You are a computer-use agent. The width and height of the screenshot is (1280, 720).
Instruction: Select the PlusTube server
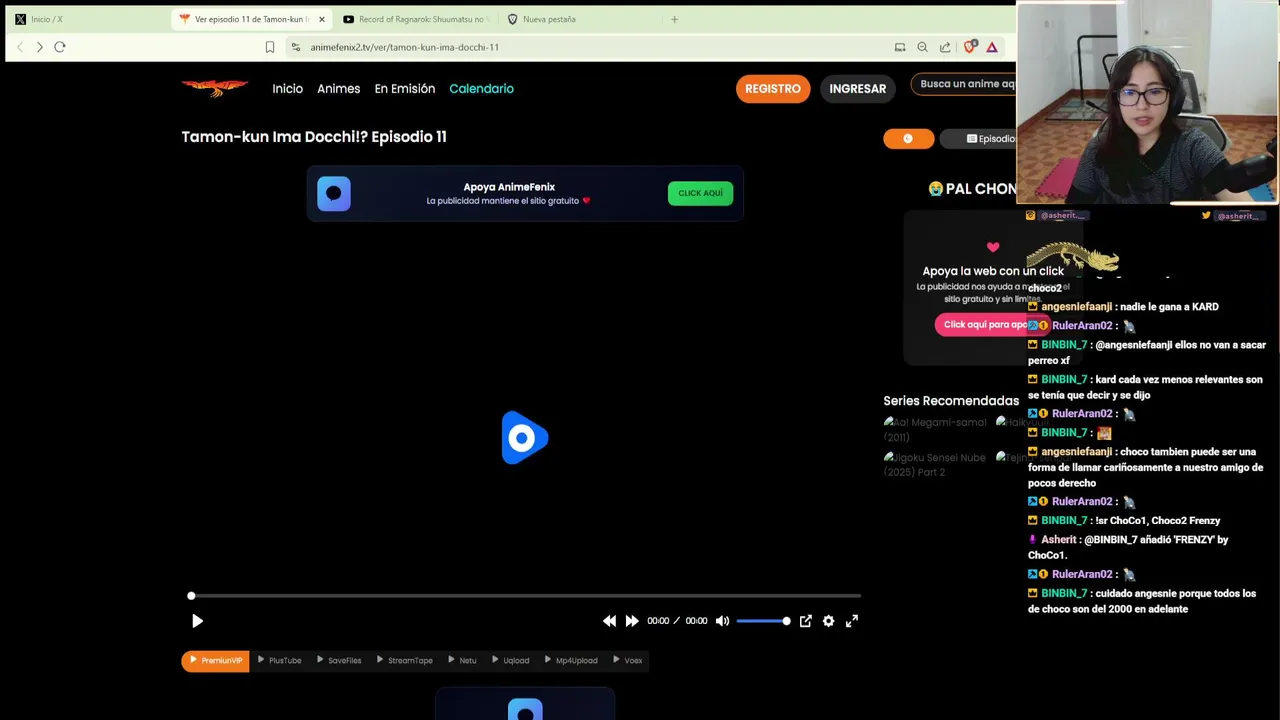pos(279,660)
